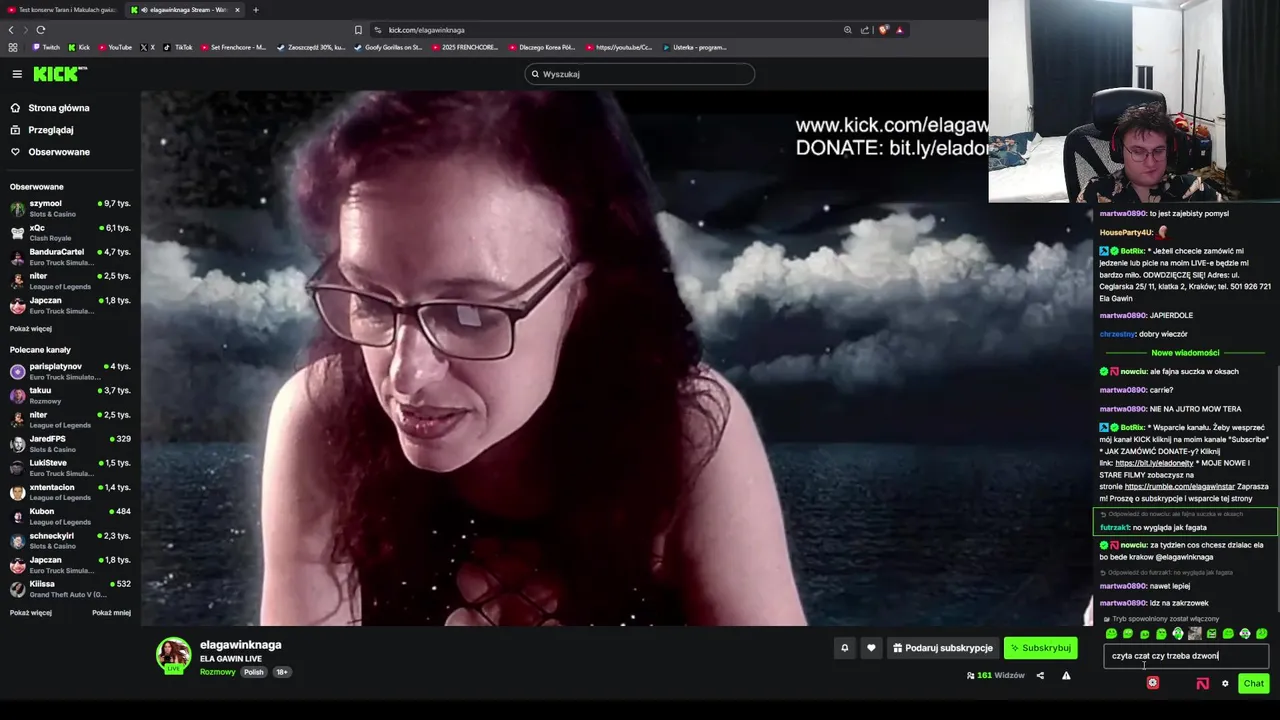Click the elagawinknaga streamer avatar

[x=173, y=654]
